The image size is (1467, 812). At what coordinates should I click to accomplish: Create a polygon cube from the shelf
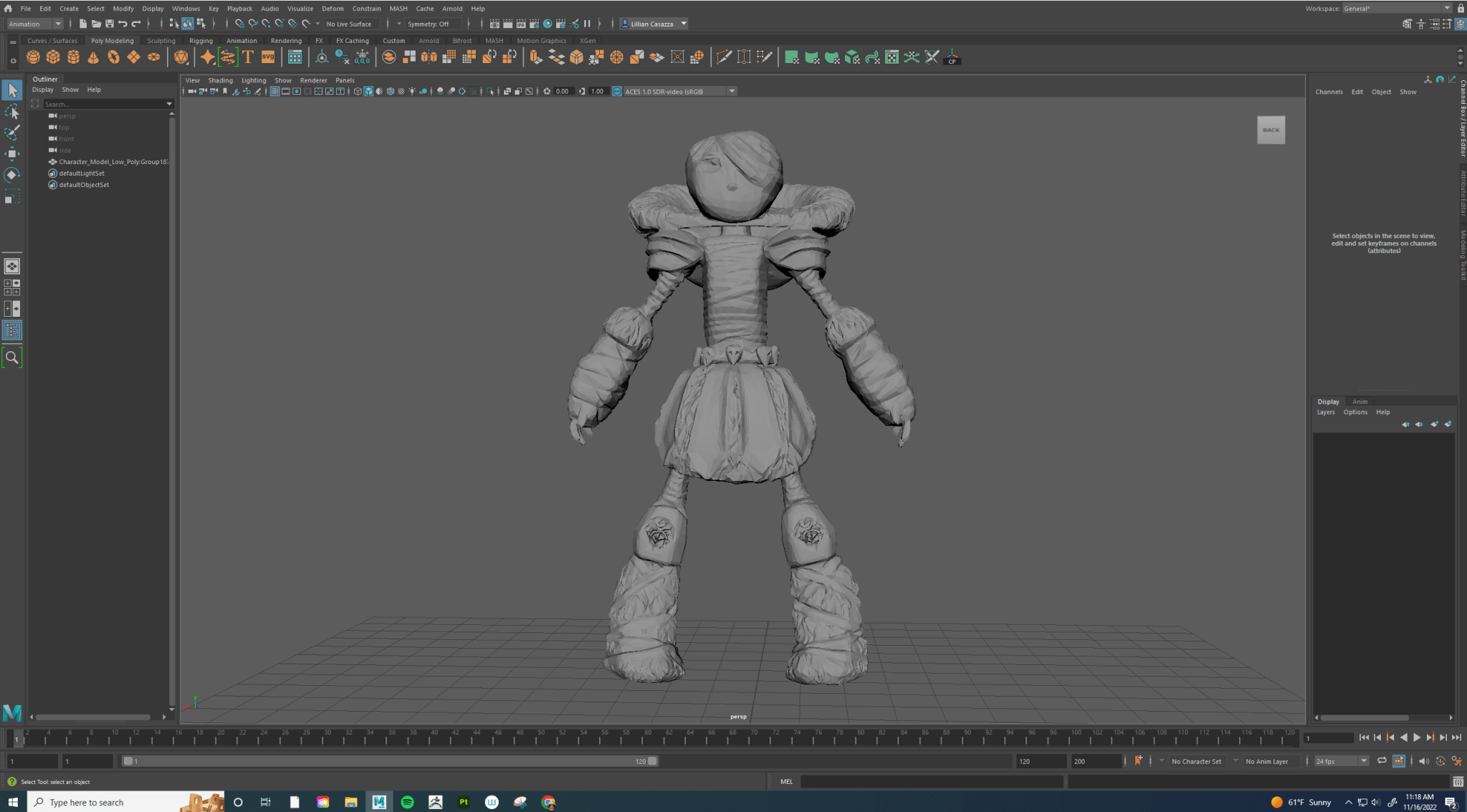coord(53,57)
